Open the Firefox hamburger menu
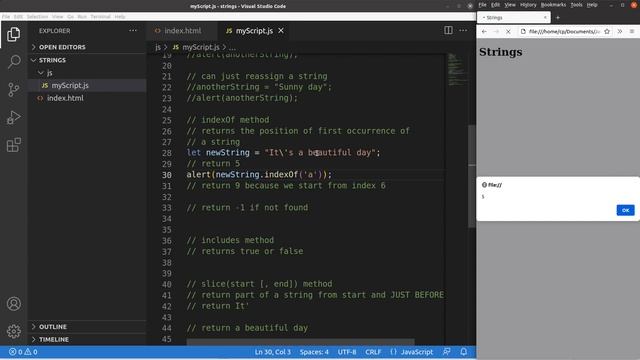Screen dimensions: 640x360 pos(632,31)
